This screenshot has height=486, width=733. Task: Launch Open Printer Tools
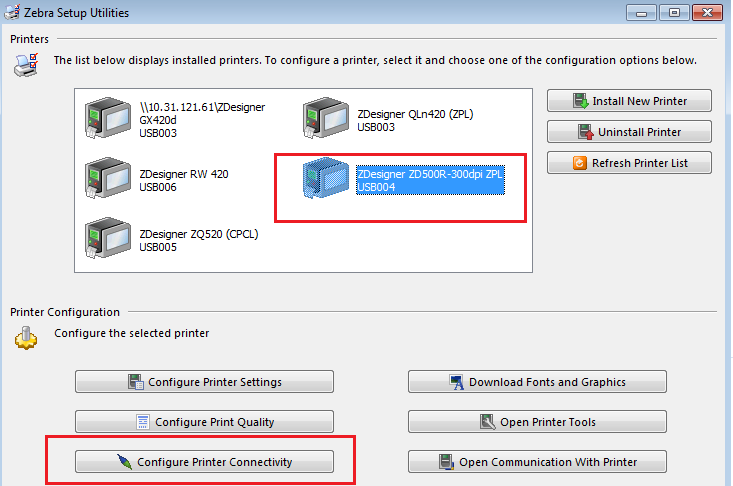pyautogui.click(x=537, y=422)
